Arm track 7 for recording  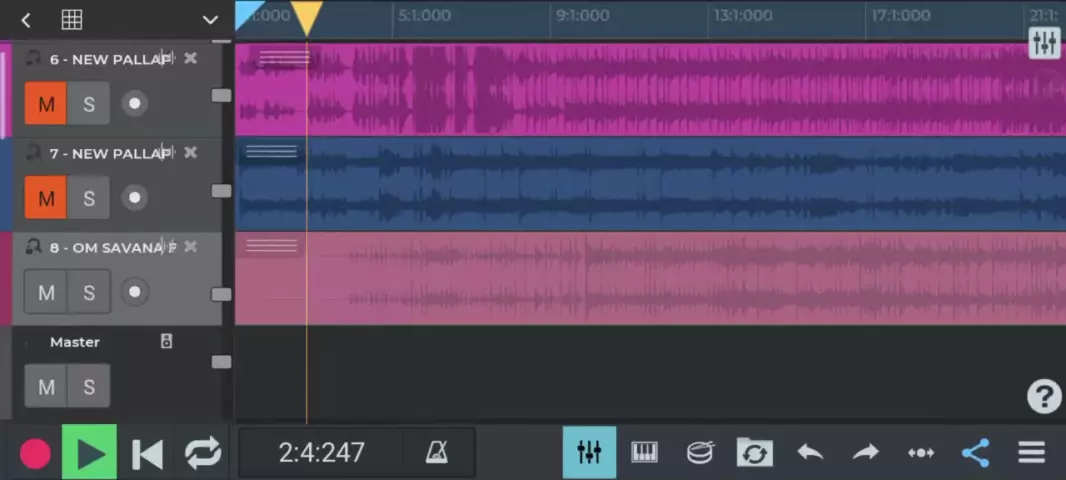tap(134, 198)
